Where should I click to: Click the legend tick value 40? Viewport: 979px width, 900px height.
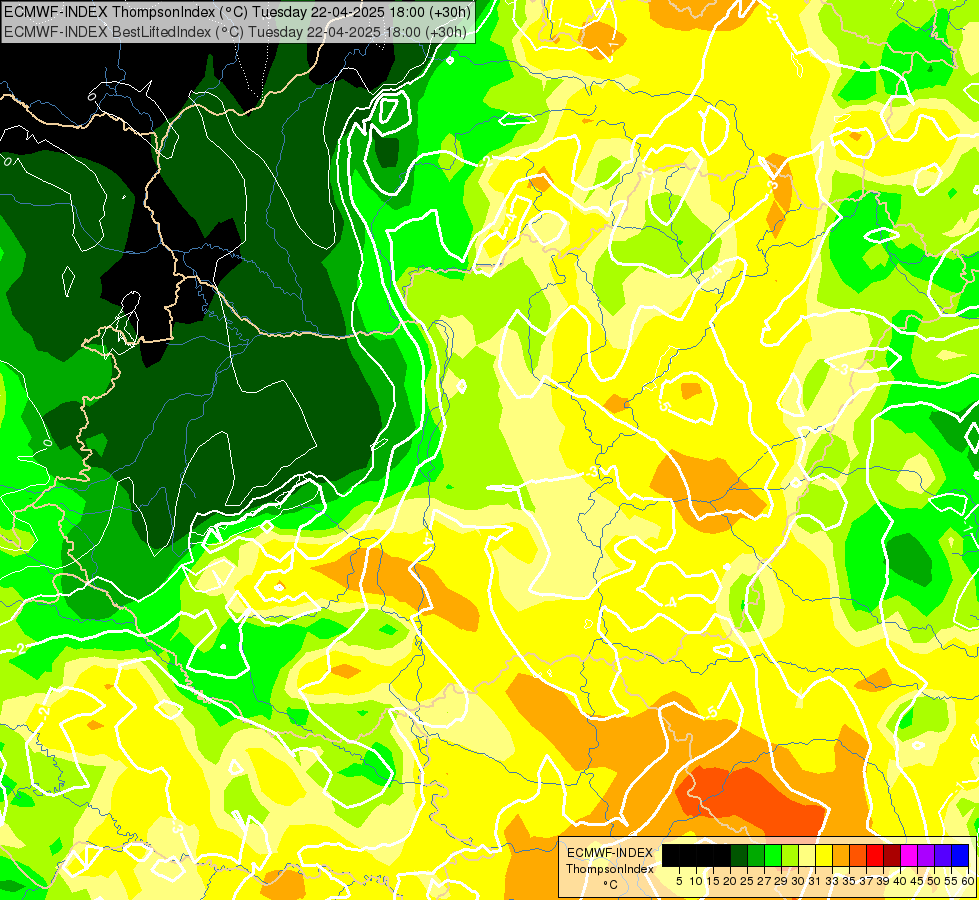(x=900, y=881)
